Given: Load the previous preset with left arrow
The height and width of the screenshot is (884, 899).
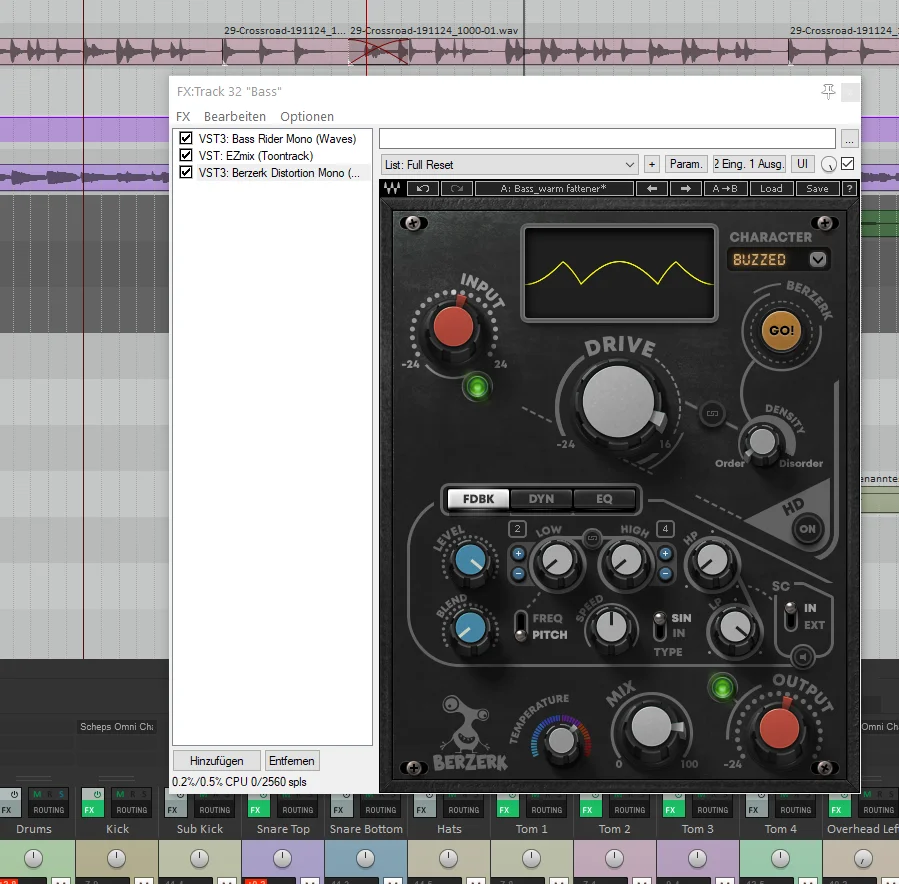Looking at the screenshot, I should 652,189.
